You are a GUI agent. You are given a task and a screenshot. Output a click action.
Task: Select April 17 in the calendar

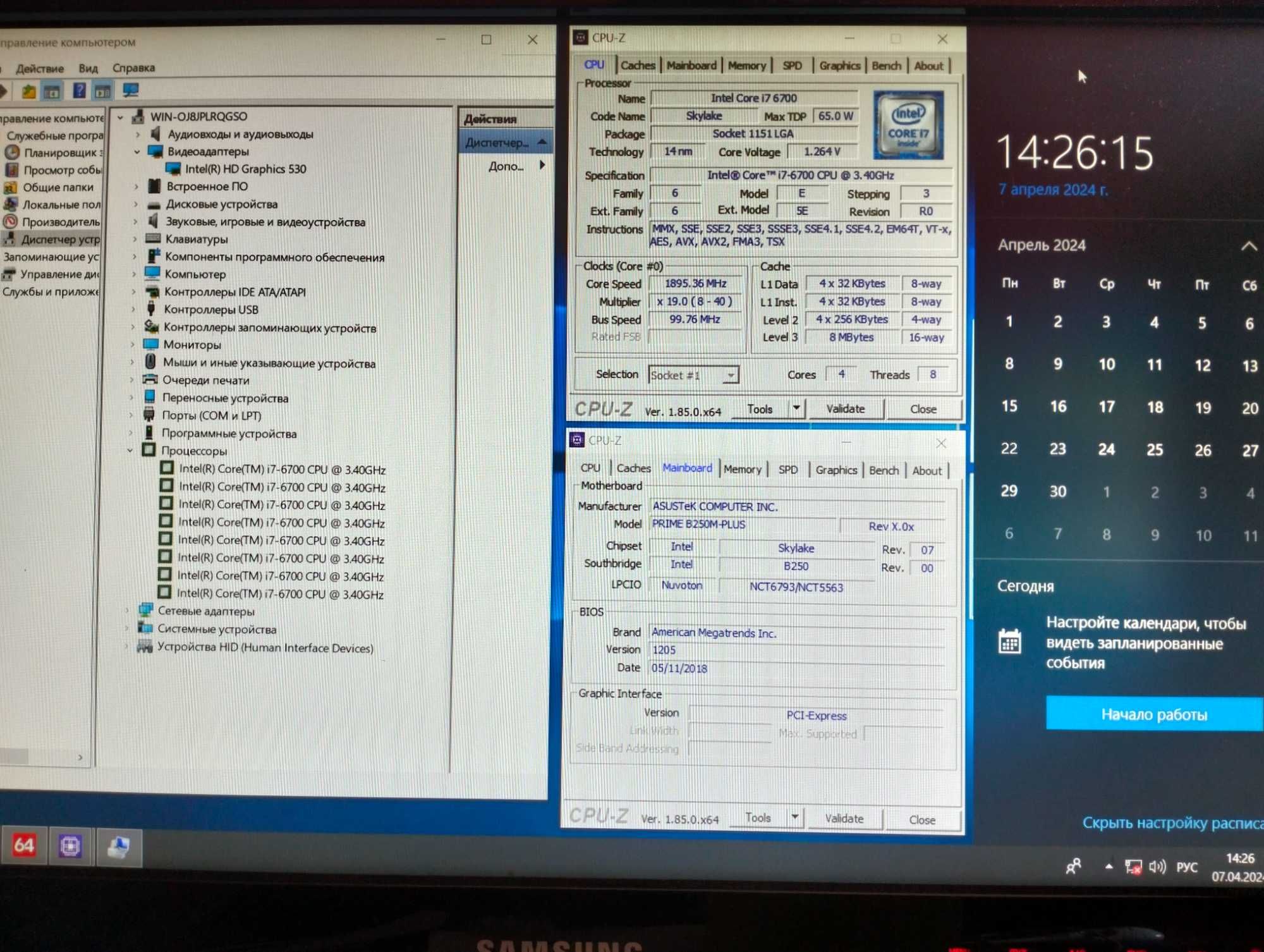point(1106,407)
